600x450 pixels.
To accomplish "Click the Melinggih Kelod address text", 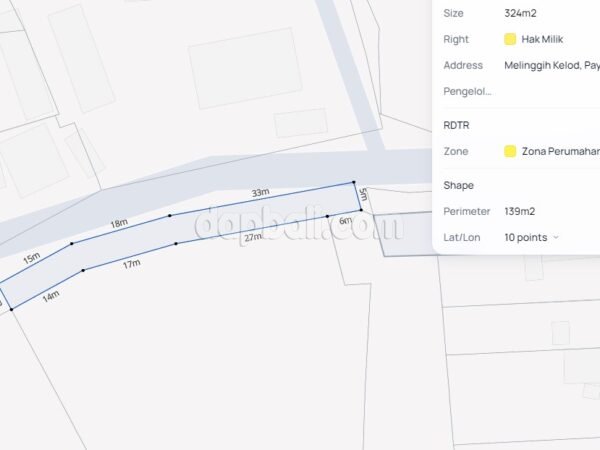I will point(552,65).
